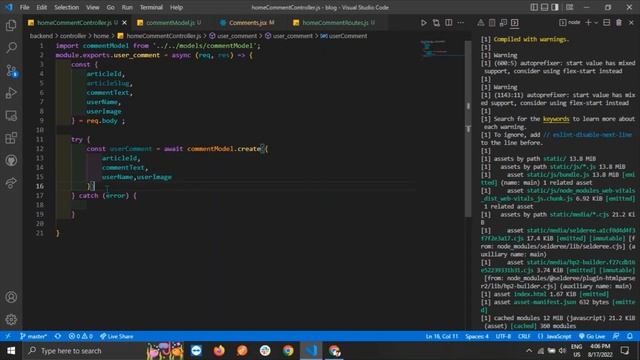Image resolution: width=640 pixels, height=360 pixels.
Task: Toggle the secondary side bar layout icon
Action: point(555,7)
